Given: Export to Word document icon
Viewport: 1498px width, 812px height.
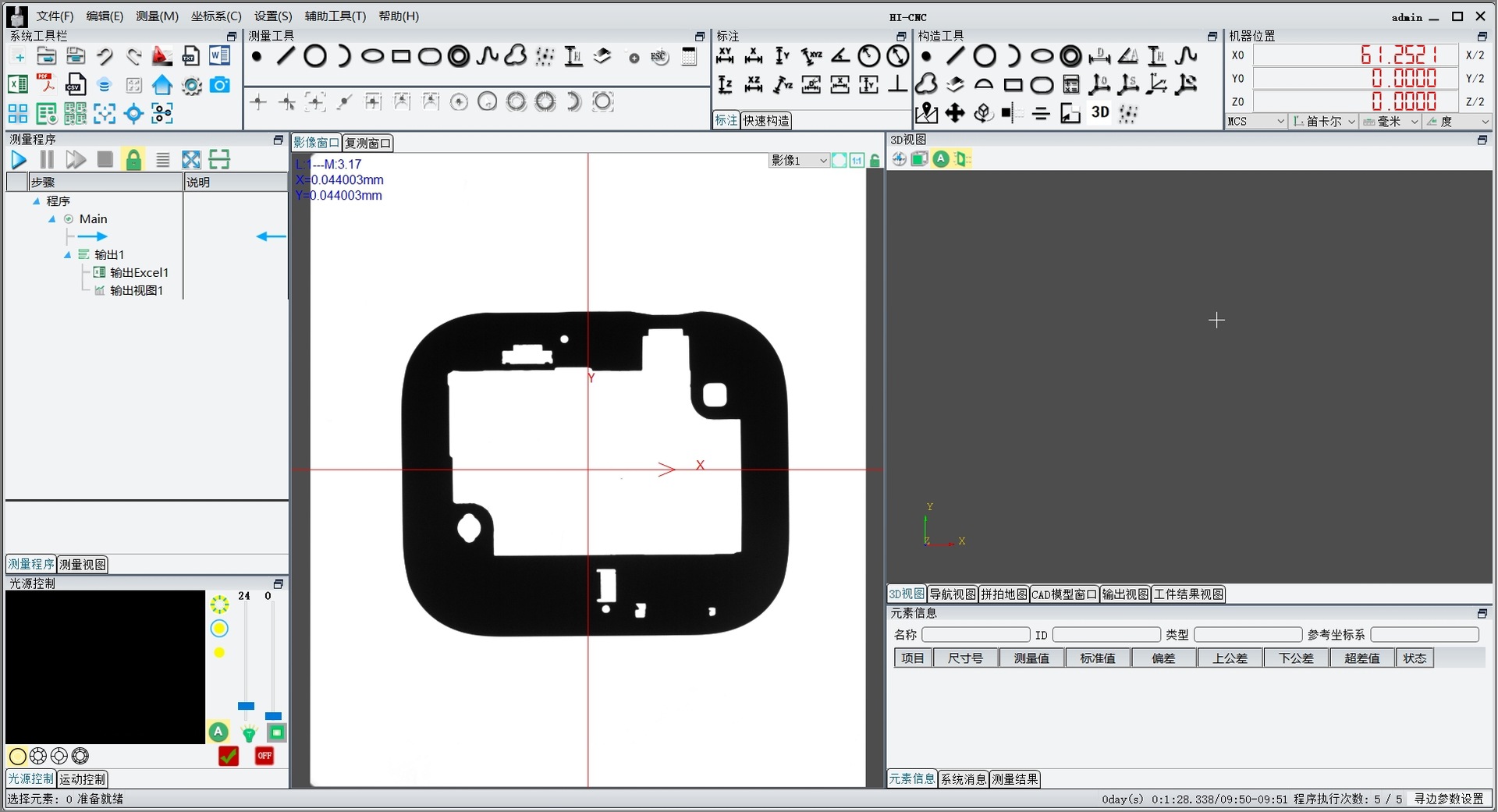Looking at the screenshot, I should [x=220, y=56].
